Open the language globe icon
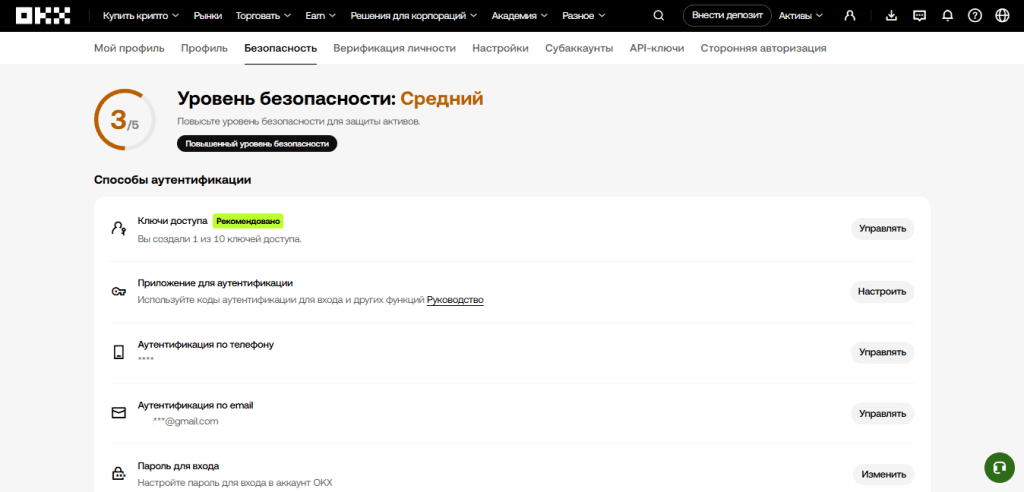1024x492 pixels. coord(1002,16)
